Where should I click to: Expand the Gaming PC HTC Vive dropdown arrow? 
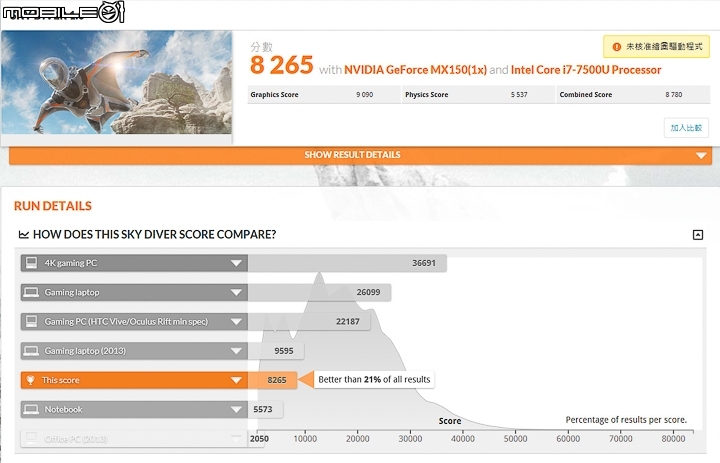tap(236, 322)
